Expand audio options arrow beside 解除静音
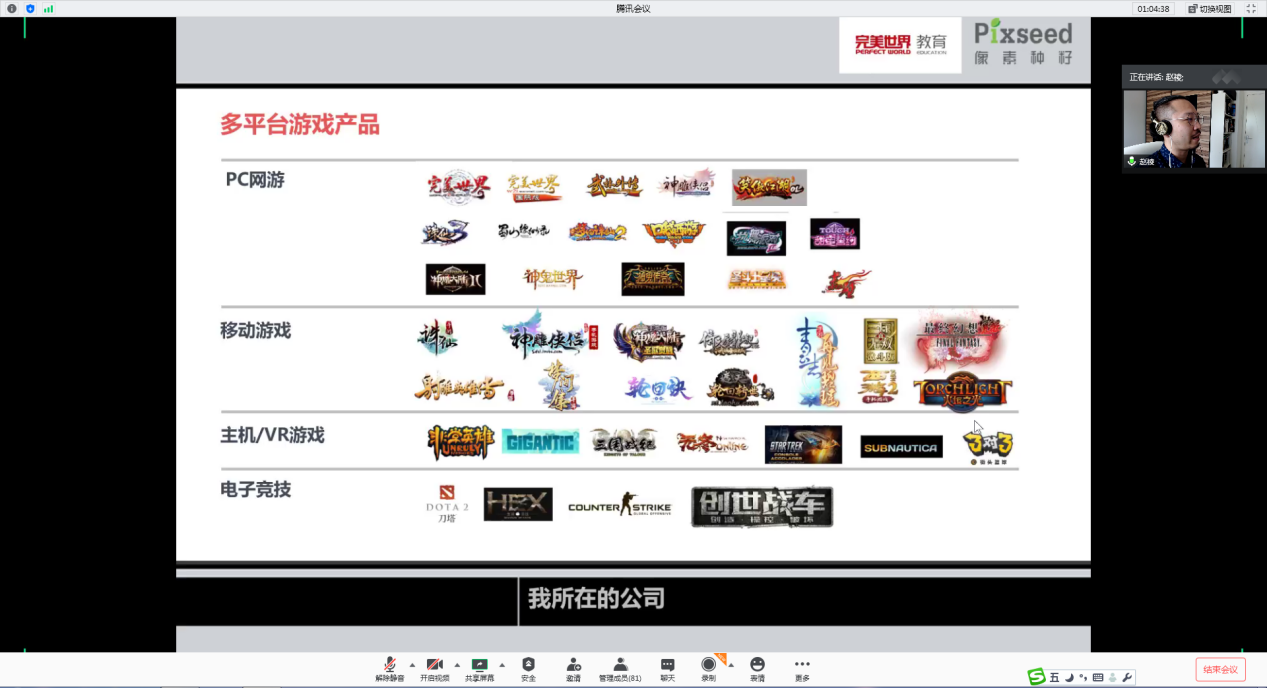 tap(412, 664)
